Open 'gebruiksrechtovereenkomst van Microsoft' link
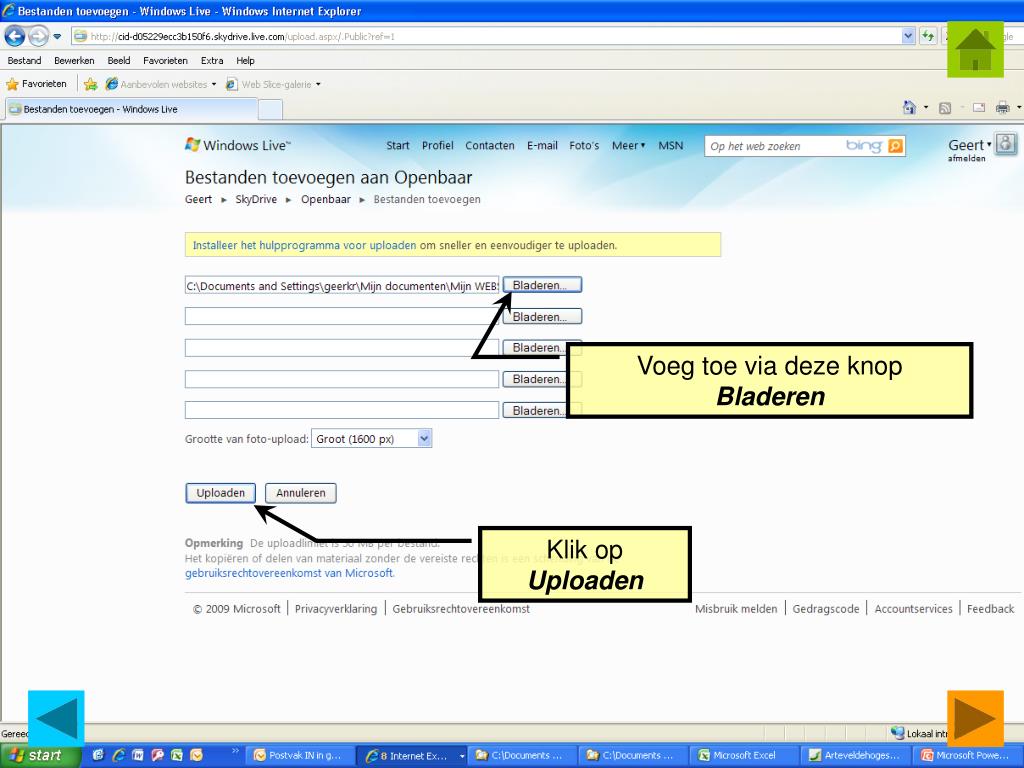 tap(289, 573)
